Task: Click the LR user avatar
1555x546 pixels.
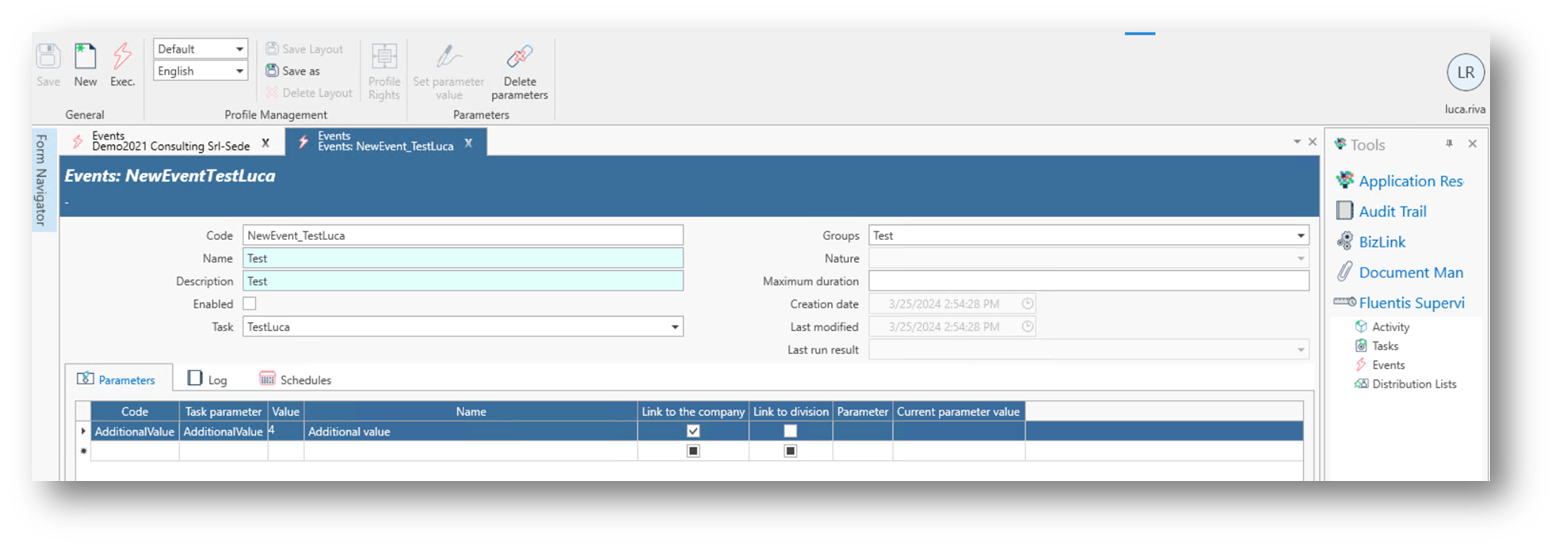Action: 1465,73
